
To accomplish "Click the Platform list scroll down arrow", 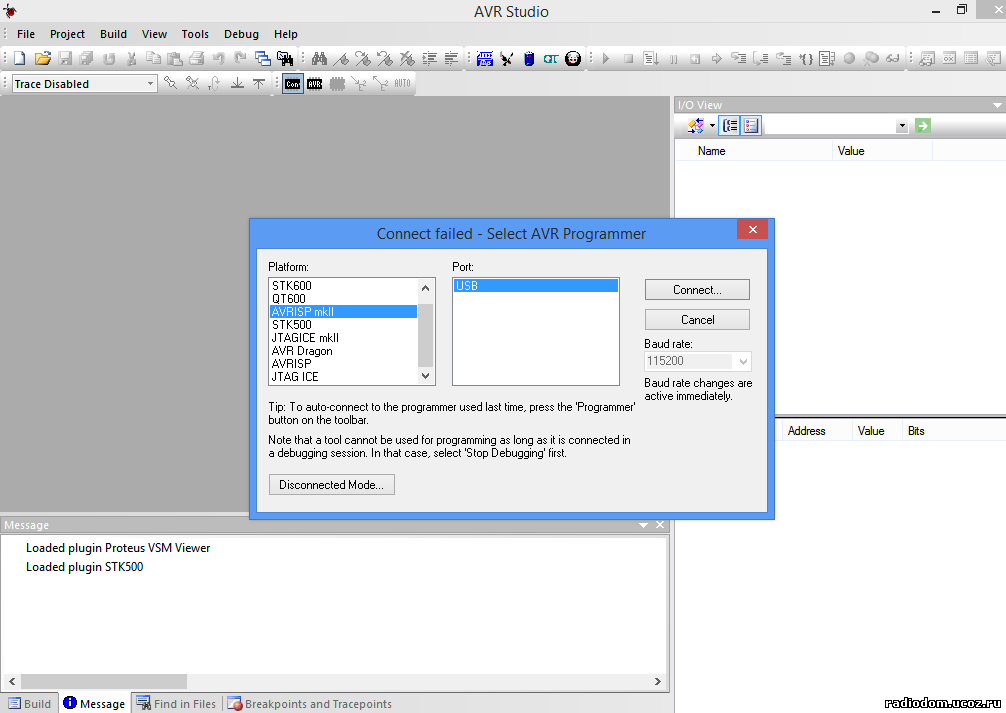I will pyautogui.click(x=425, y=376).
